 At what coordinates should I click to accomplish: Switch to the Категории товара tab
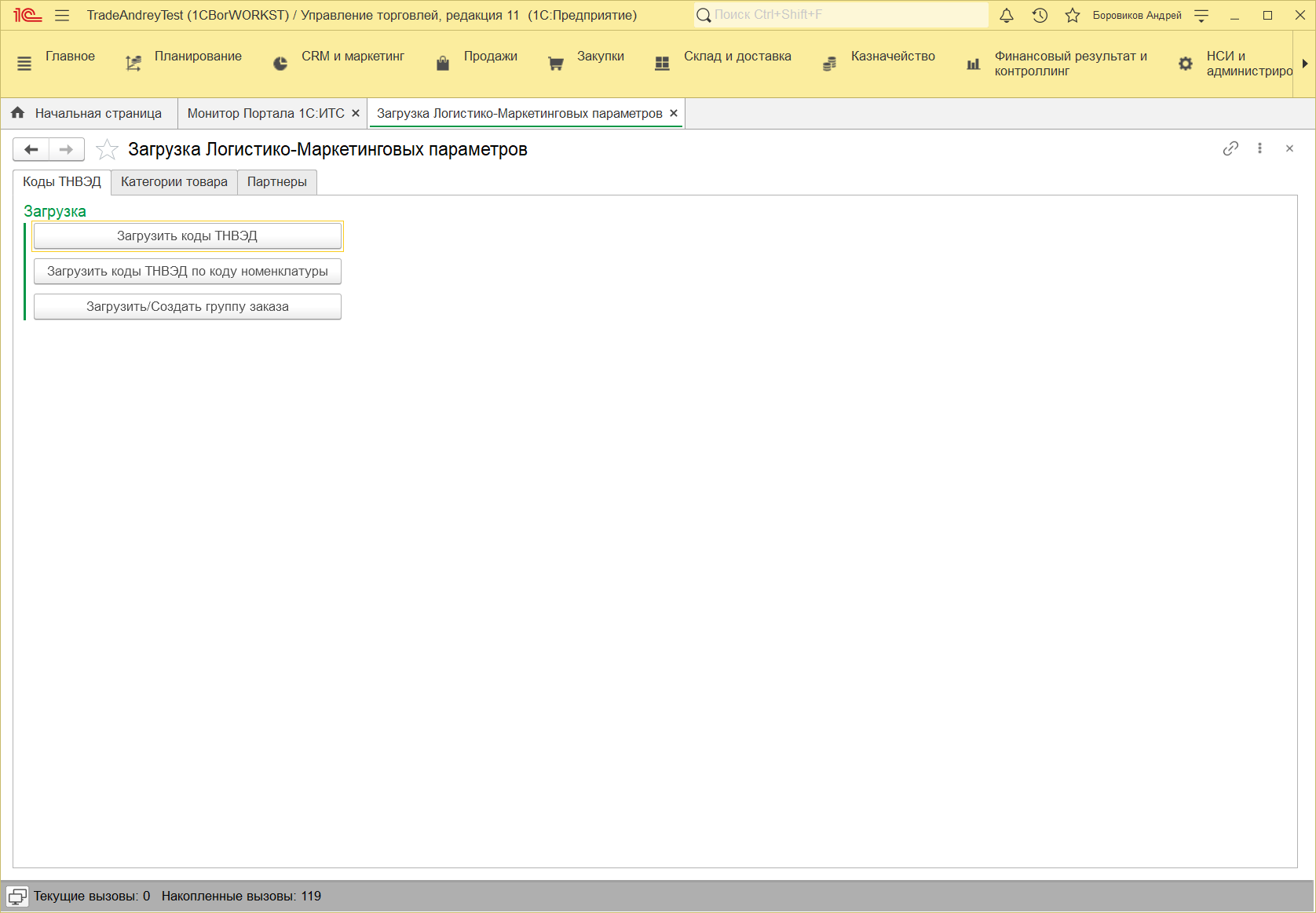[x=174, y=182]
